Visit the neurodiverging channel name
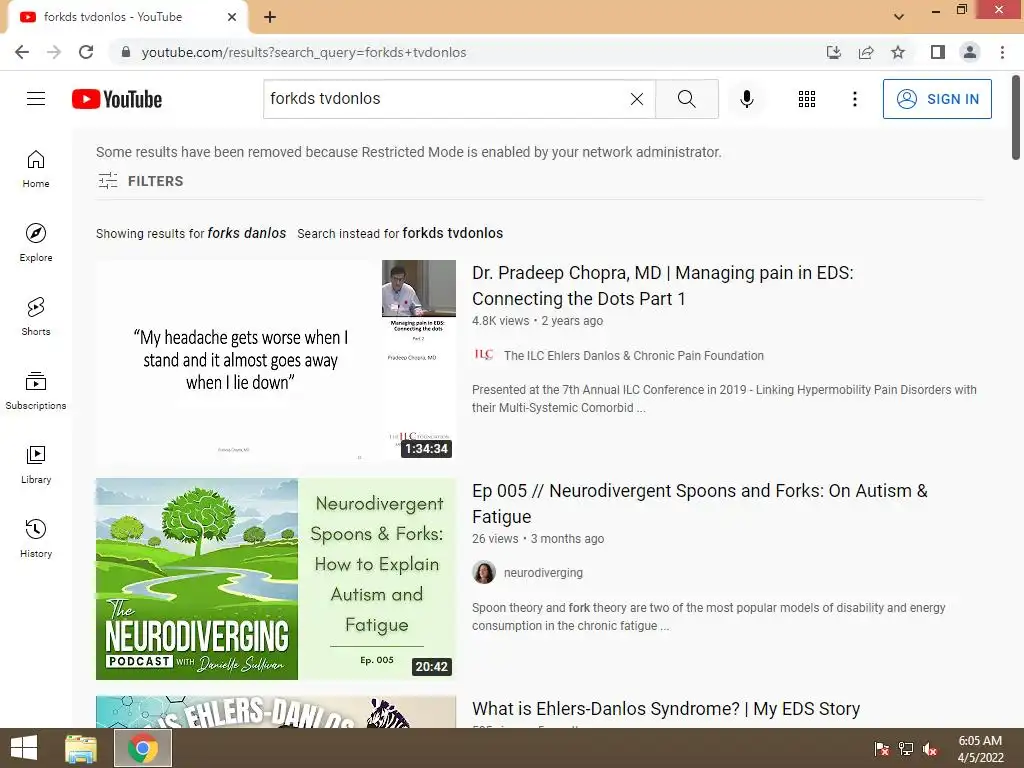The width and height of the screenshot is (1024, 768). point(543,573)
